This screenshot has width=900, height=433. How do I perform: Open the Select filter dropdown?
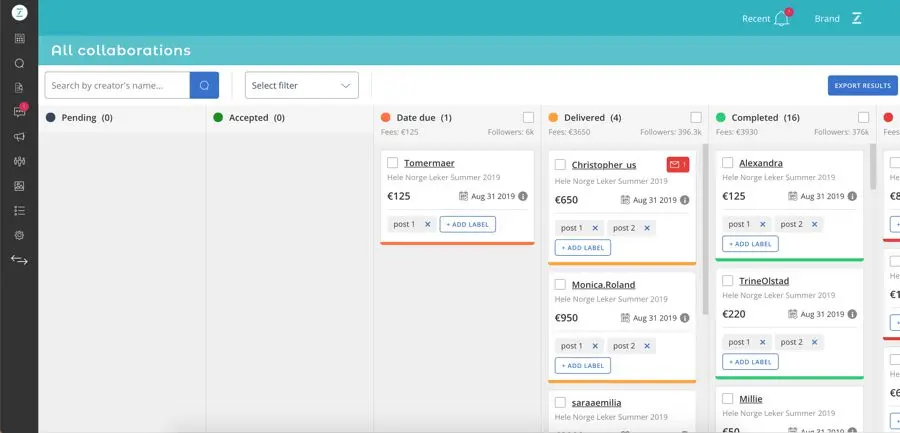tap(301, 86)
